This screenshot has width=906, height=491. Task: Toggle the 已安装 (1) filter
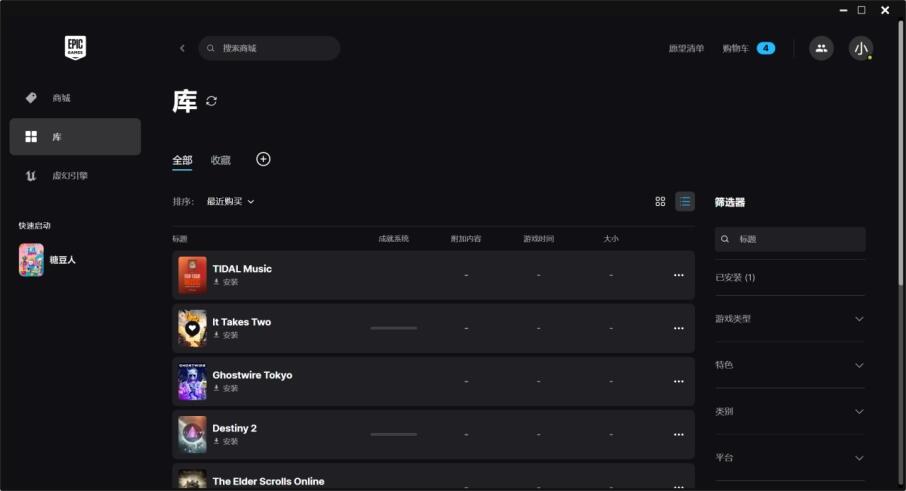click(736, 277)
